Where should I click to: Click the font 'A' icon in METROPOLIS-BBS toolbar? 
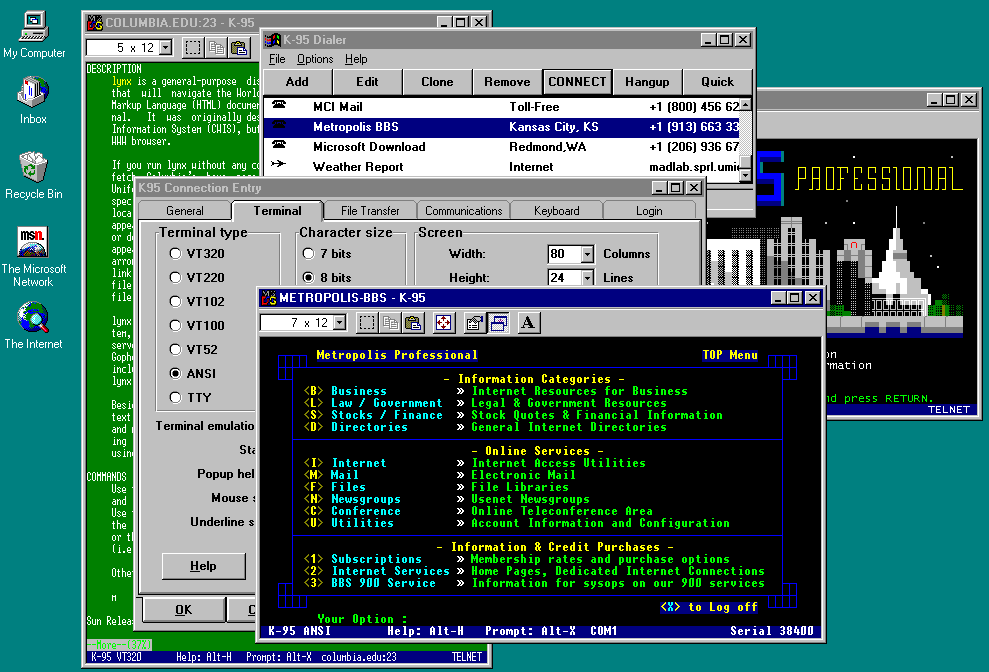(x=528, y=322)
